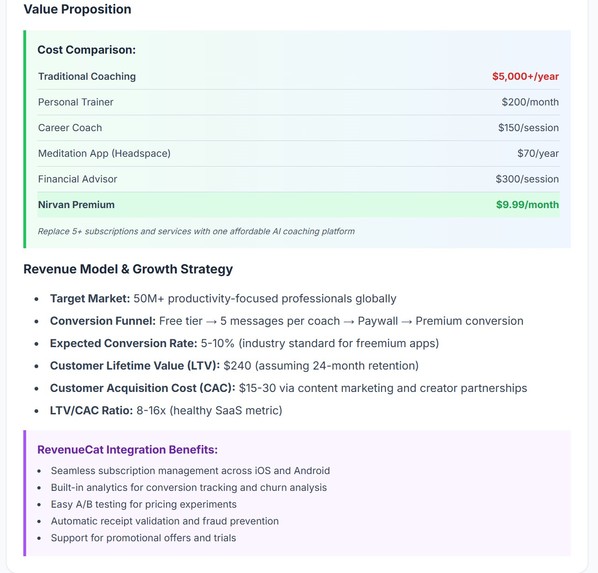Click the Traditional Coaching row label
The height and width of the screenshot is (573, 598).
87,76
